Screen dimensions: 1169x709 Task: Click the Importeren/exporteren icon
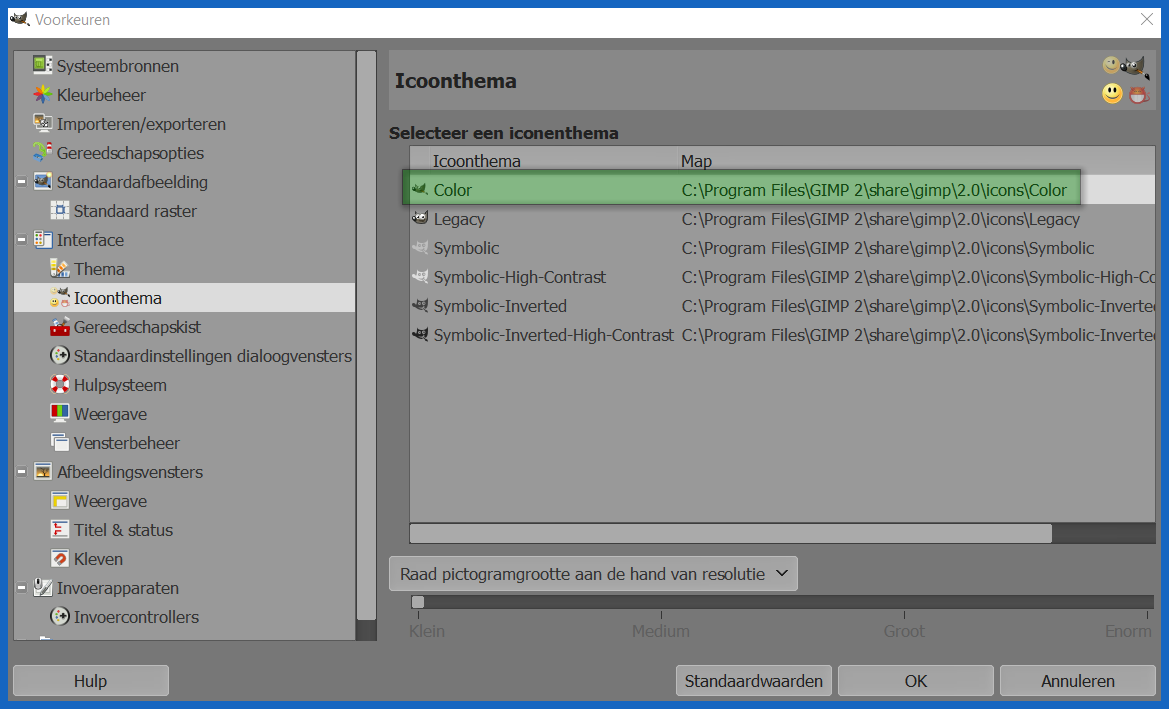42,124
